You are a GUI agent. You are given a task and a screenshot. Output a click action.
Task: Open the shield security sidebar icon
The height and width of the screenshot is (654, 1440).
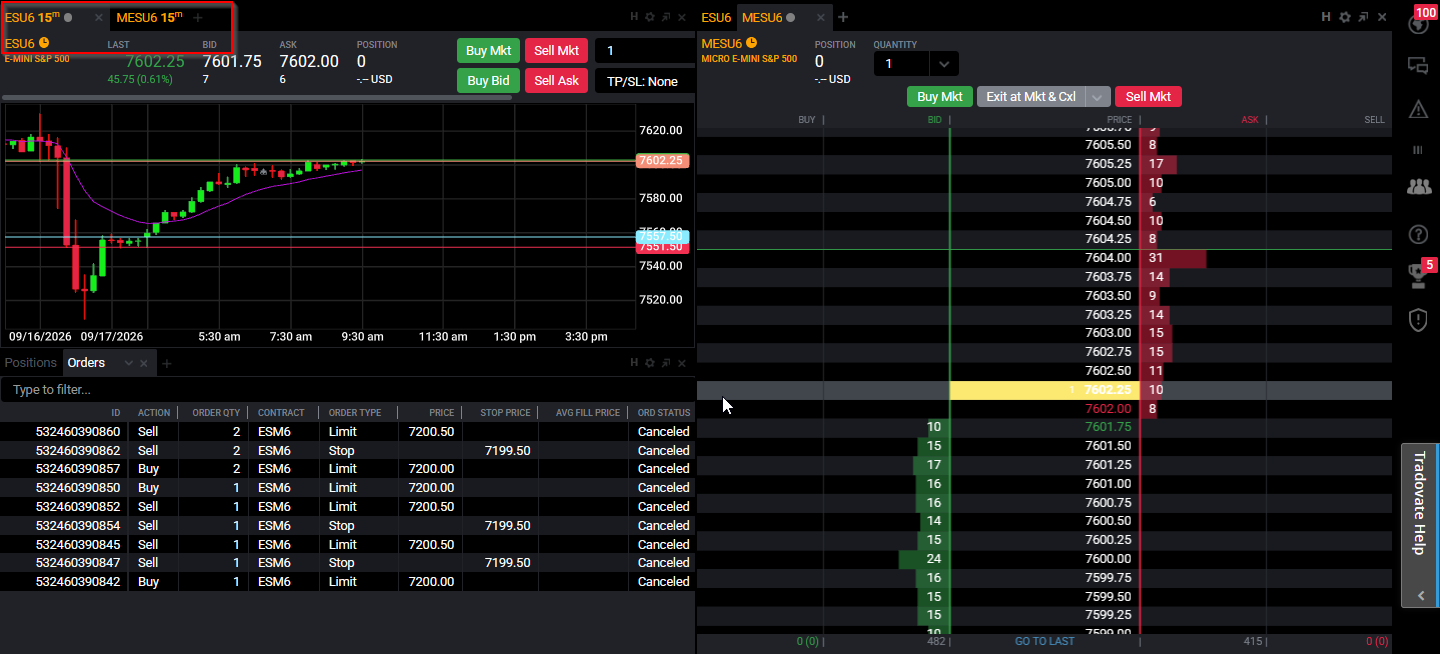pos(1417,320)
